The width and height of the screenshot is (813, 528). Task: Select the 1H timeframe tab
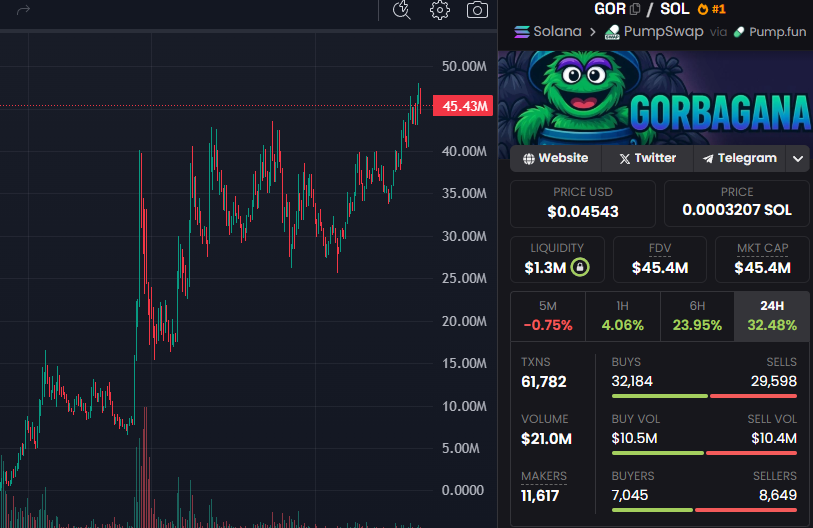[x=623, y=316]
